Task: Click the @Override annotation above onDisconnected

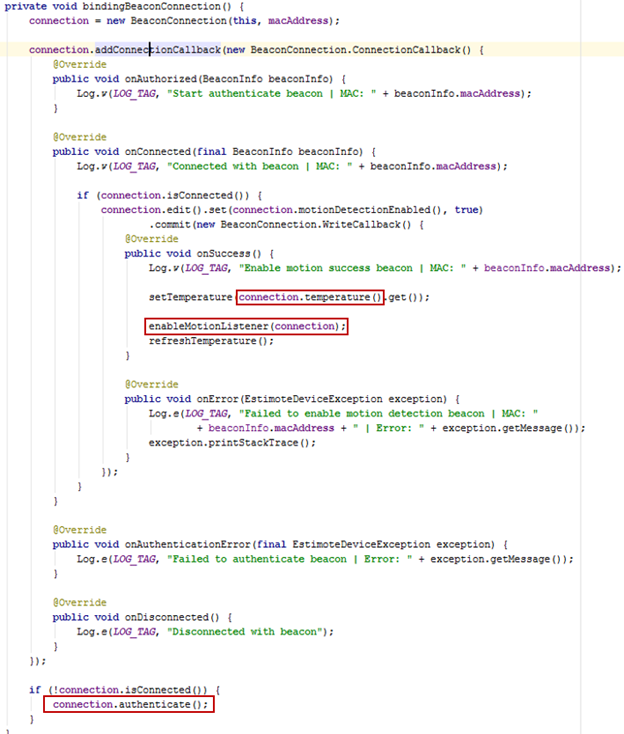Action: tap(80, 603)
